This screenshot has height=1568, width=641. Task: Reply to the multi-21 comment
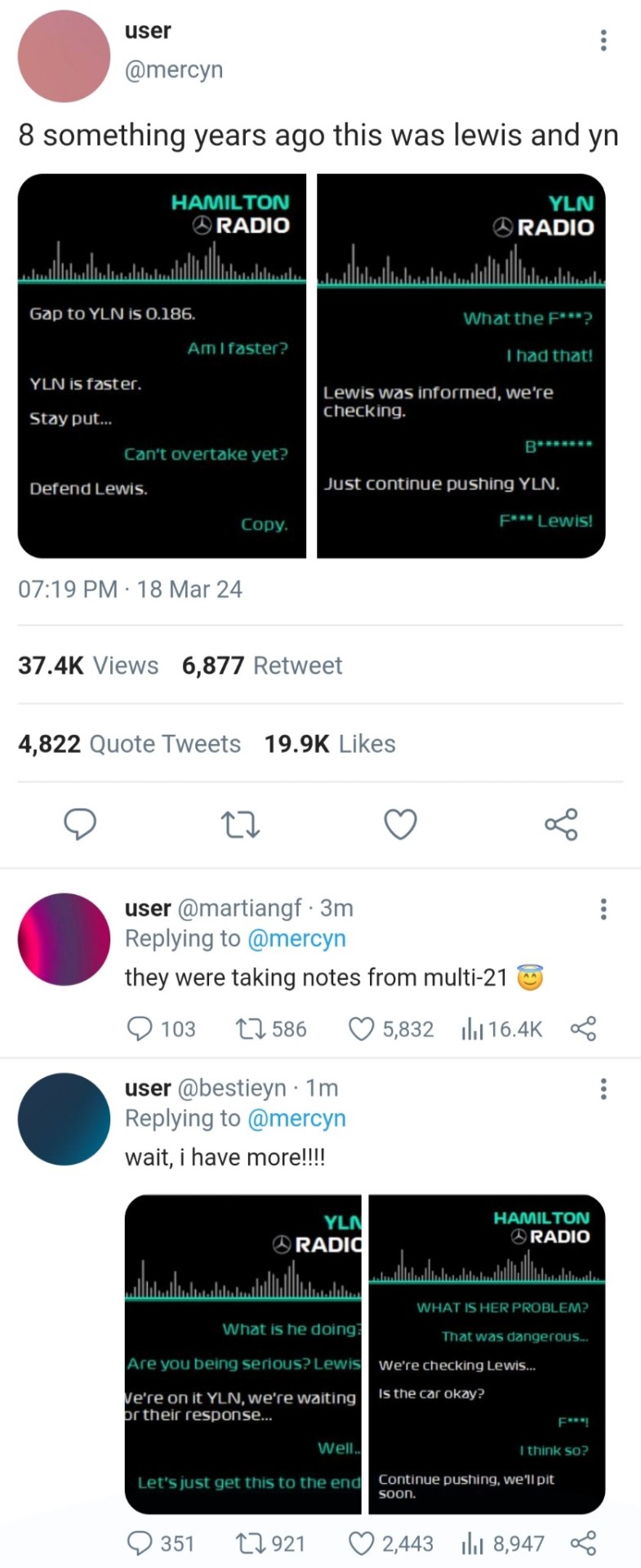point(140,1029)
